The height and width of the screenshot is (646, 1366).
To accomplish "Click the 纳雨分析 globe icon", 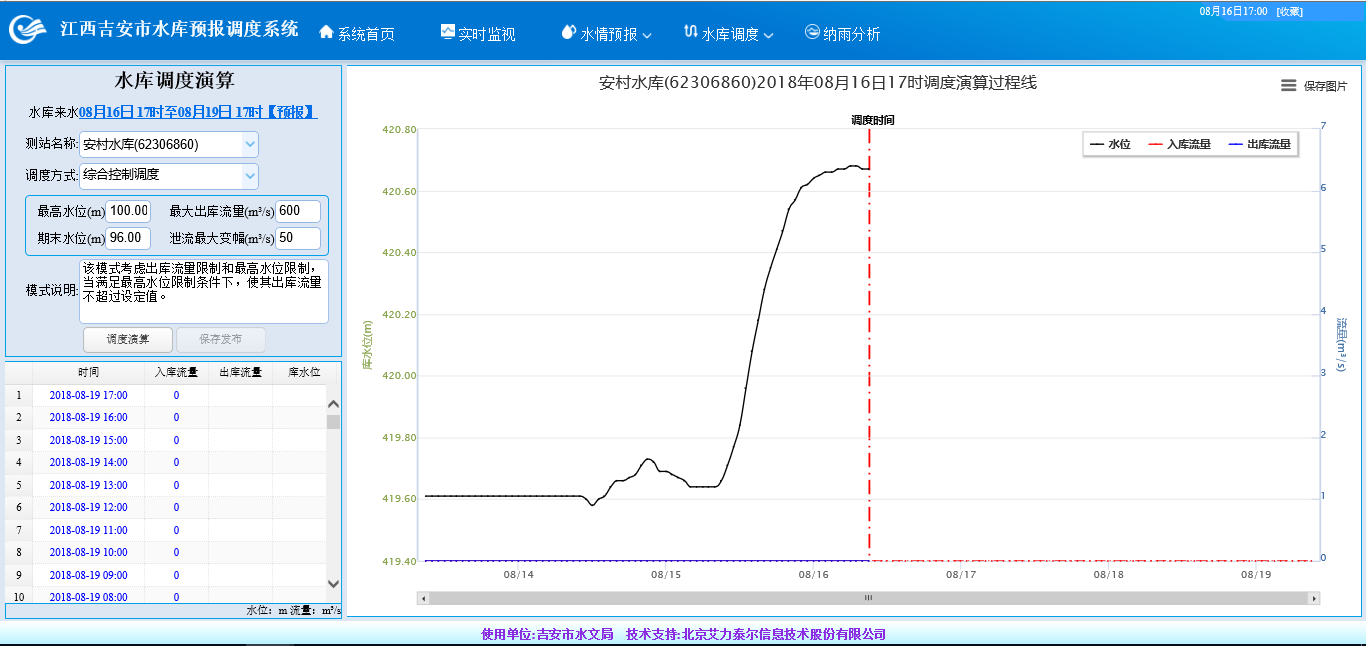I will (x=812, y=32).
